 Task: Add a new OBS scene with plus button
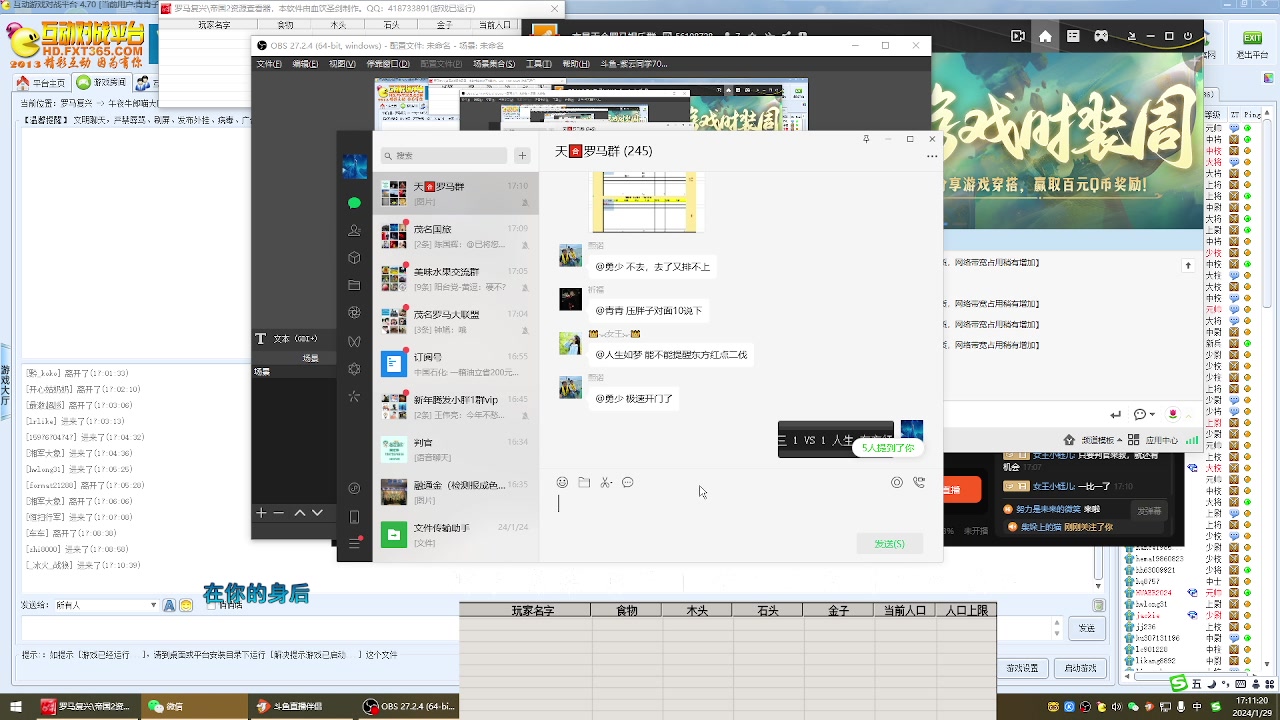click(x=261, y=513)
